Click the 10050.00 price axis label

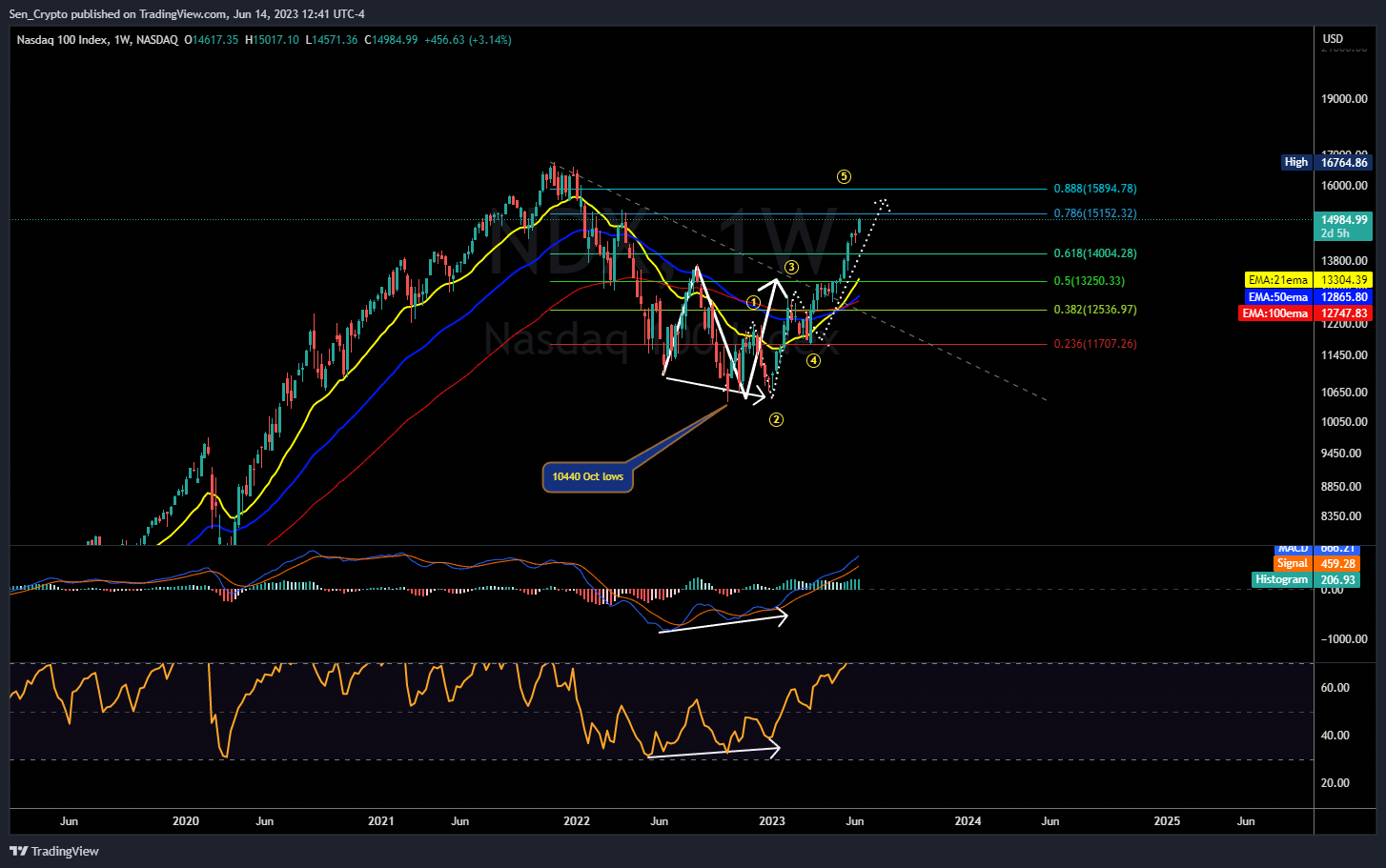tap(1344, 422)
